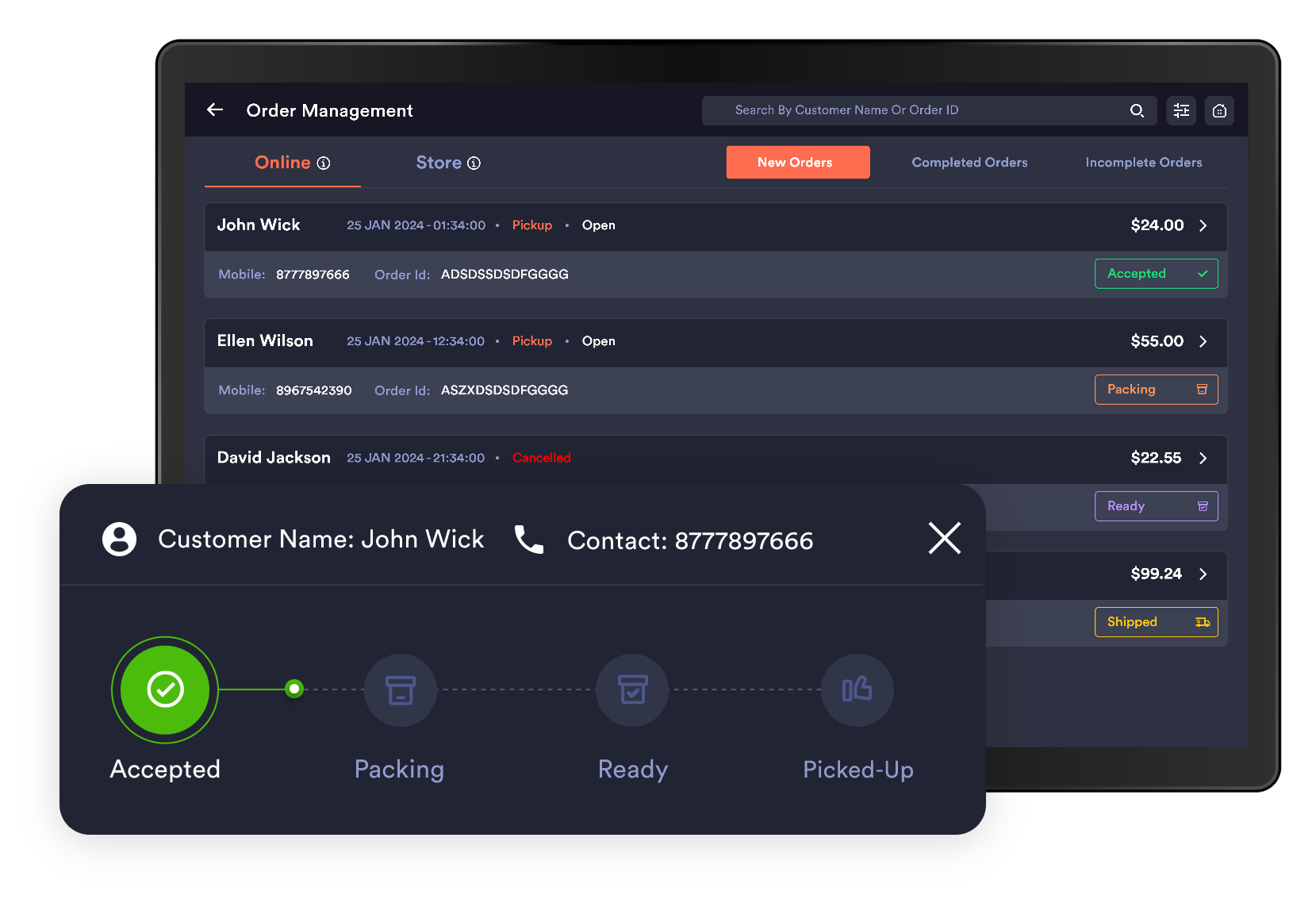The image size is (1316, 899).
Task: Click the green Accepted checkmark circle
Action: (x=165, y=690)
